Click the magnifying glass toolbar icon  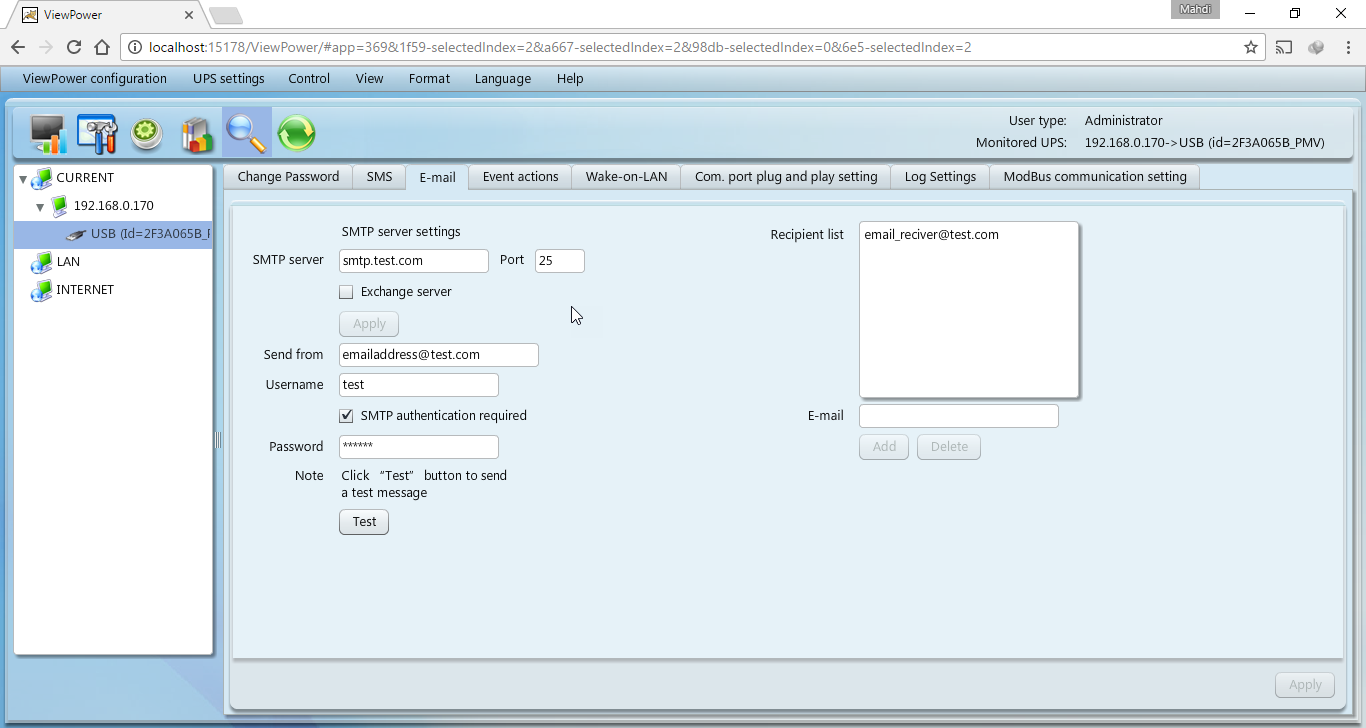point(246,133)
